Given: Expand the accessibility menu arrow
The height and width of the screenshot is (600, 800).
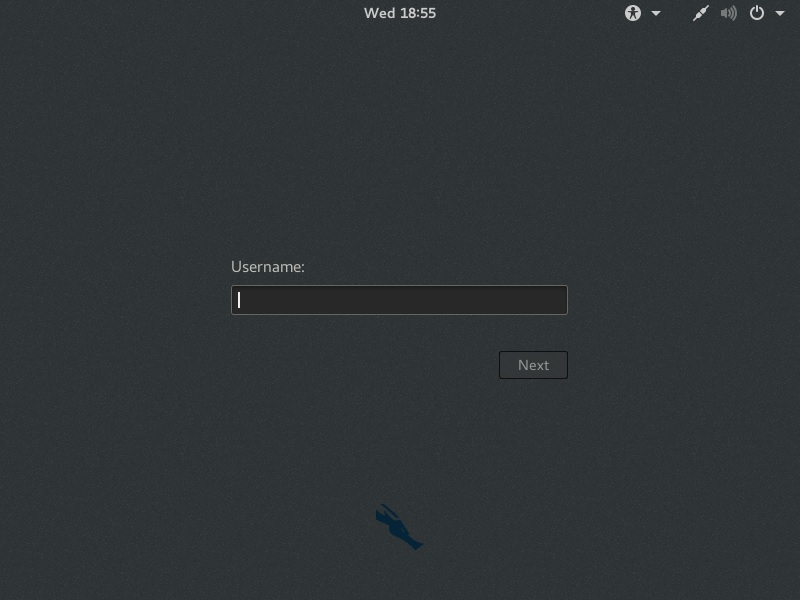Looking at the screenshot, I should click(x=656, y=13).
